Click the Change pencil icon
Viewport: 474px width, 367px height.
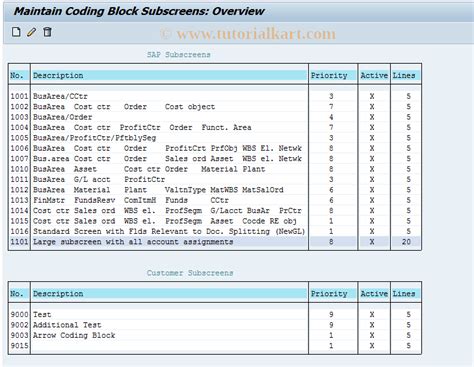pos(32,32)
